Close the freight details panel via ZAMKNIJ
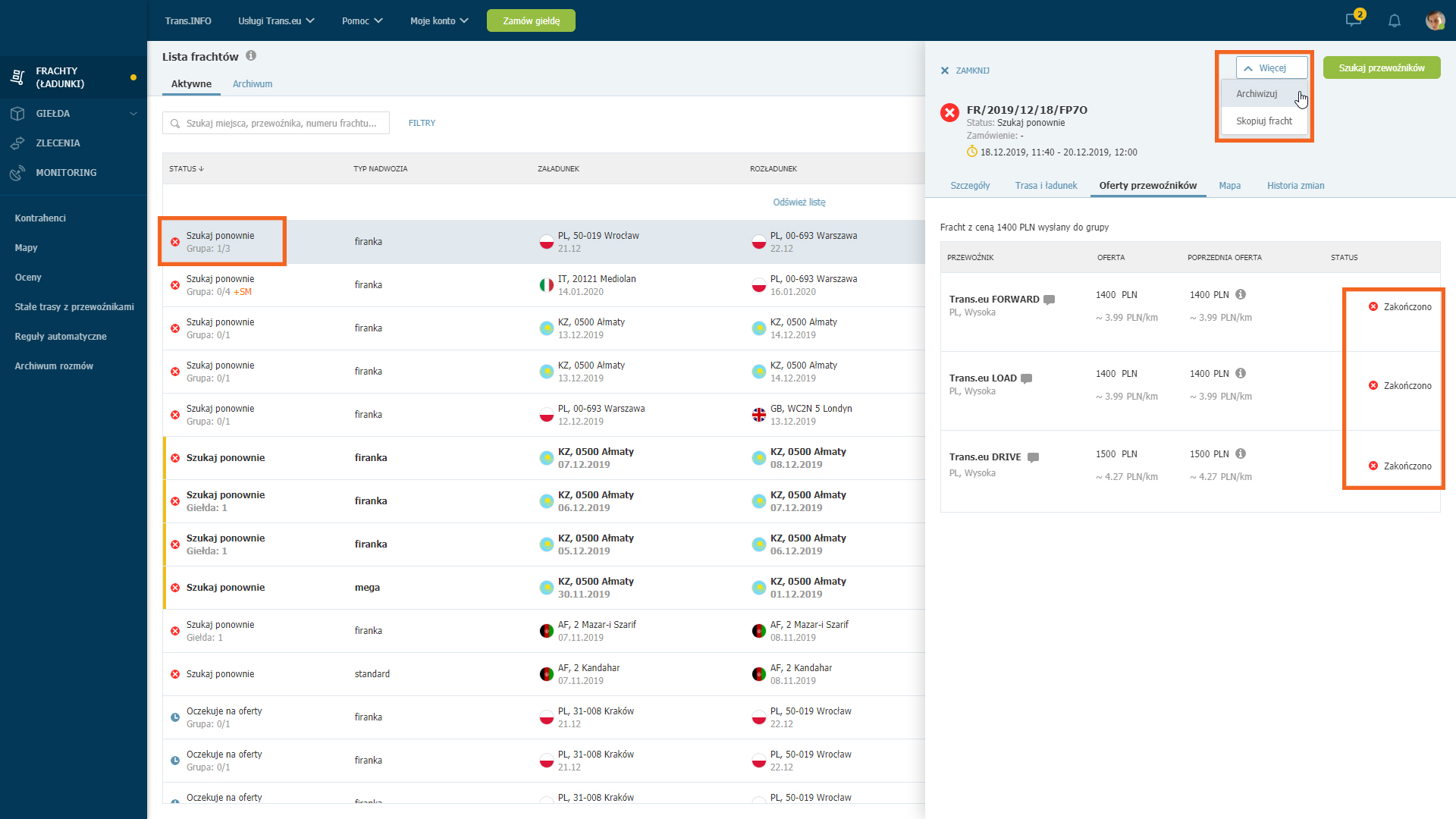Image resolution: width=1456 pixels, height=819 pixels. tap(965, 71)
